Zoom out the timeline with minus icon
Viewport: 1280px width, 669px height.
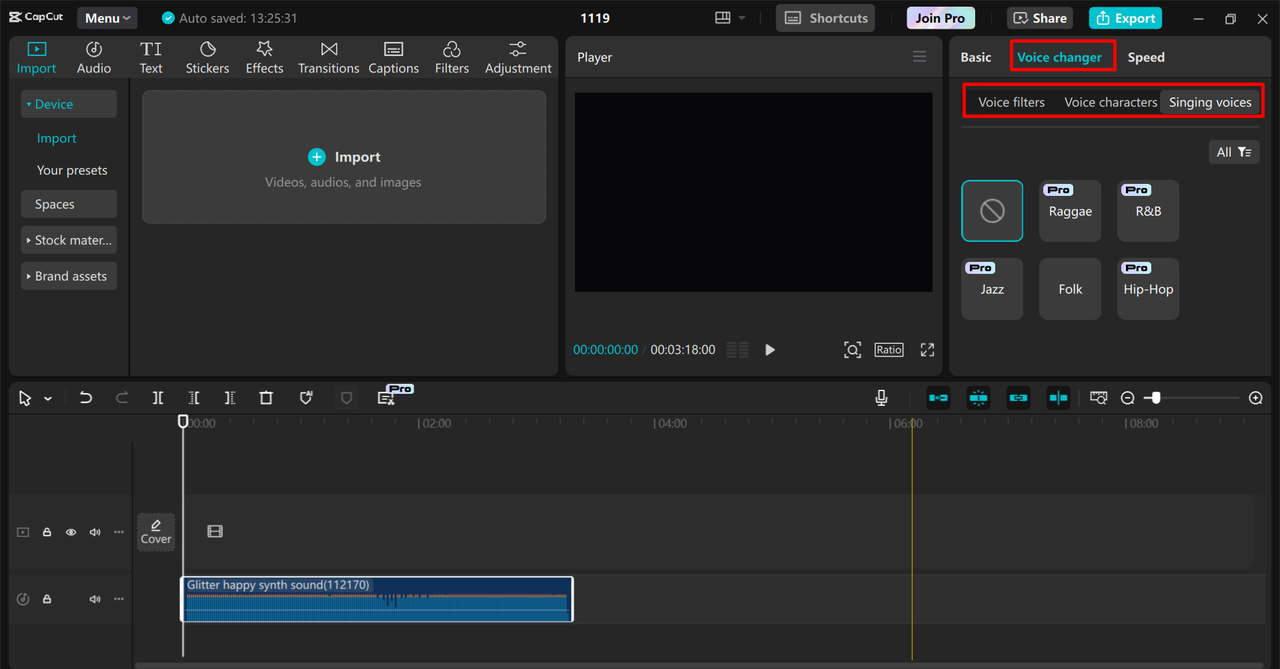click(1128, 398)
